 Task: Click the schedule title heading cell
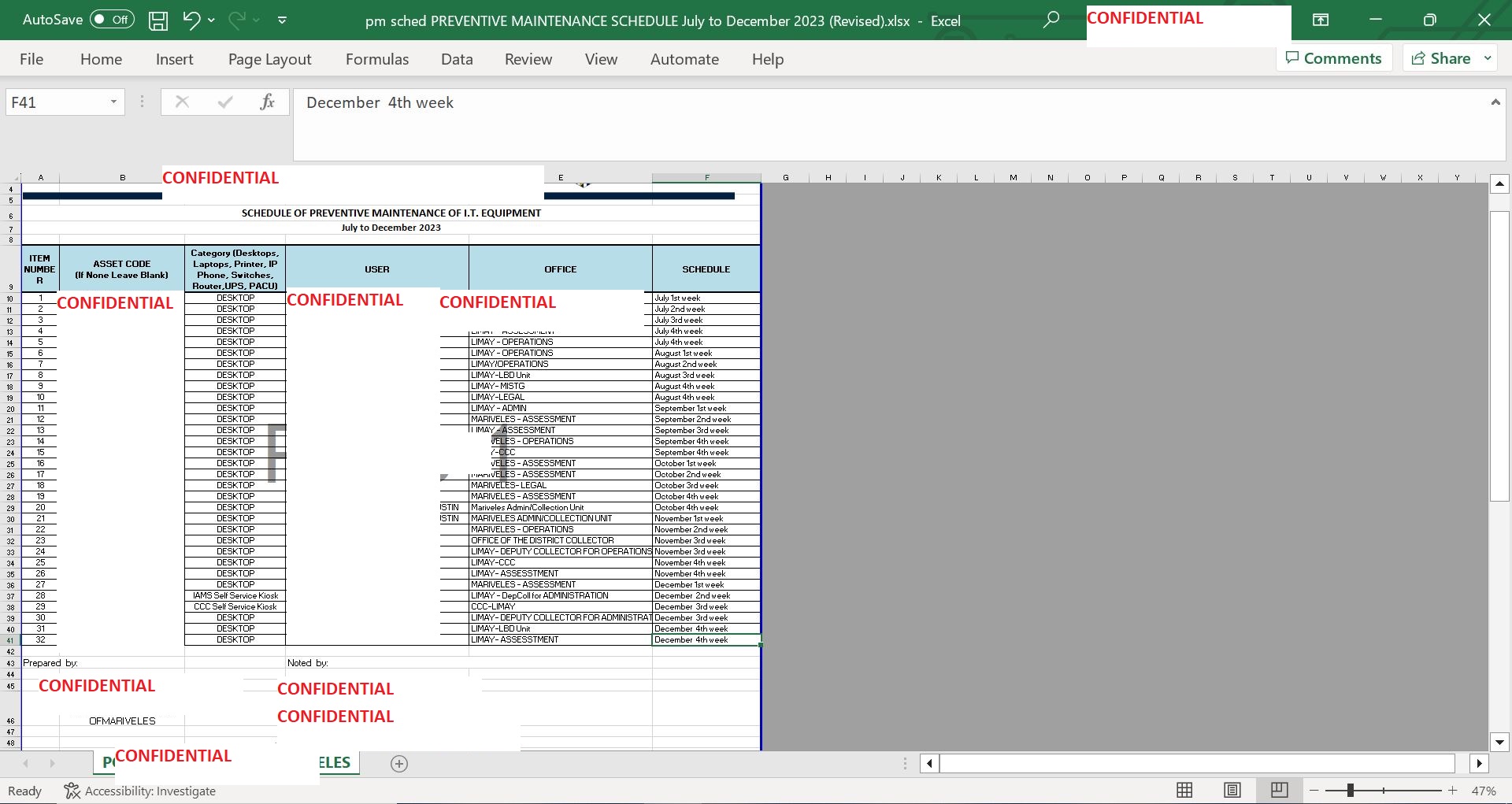(x=391, y=213)
